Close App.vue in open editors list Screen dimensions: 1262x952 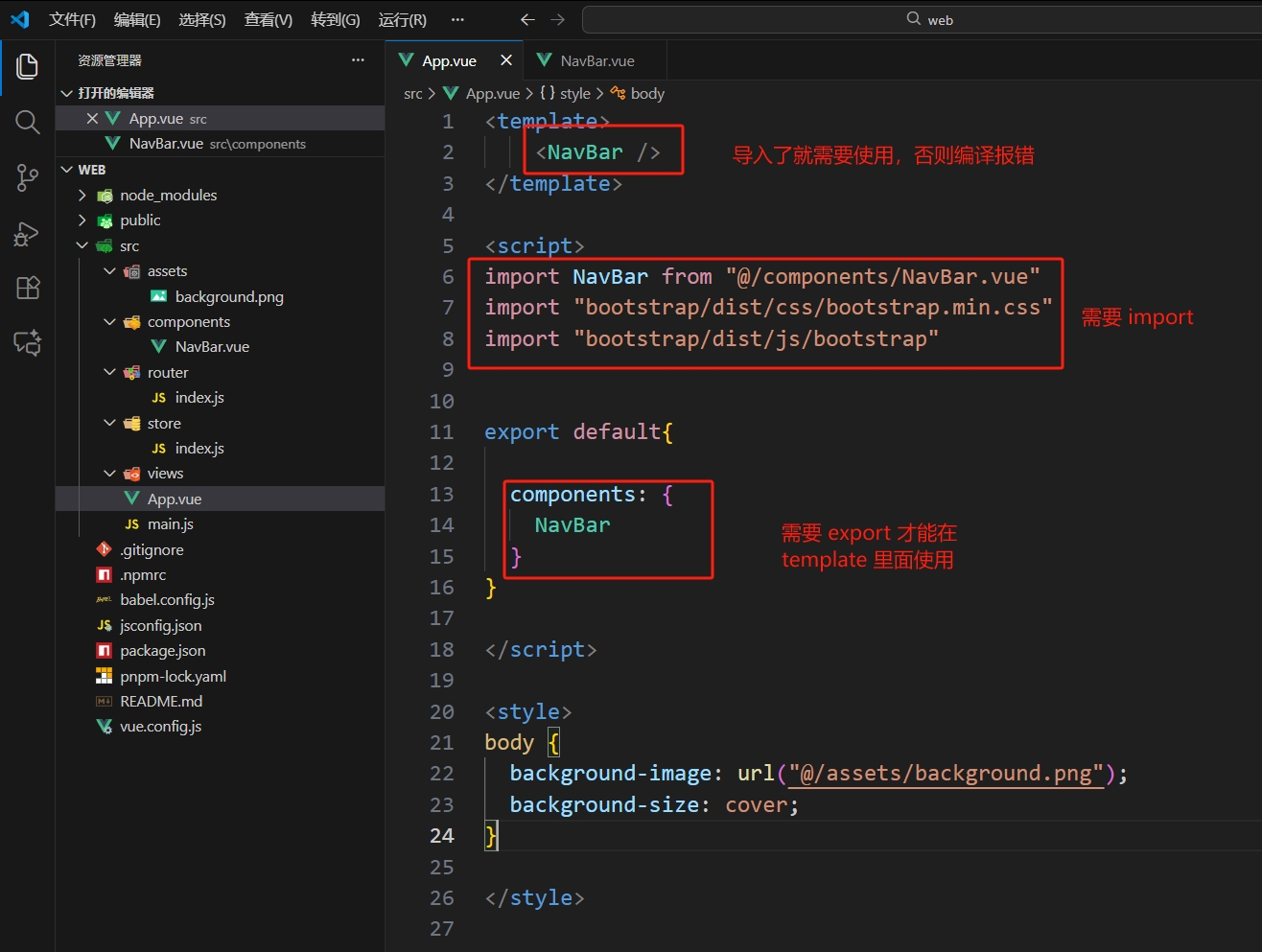tap(92, 118)
